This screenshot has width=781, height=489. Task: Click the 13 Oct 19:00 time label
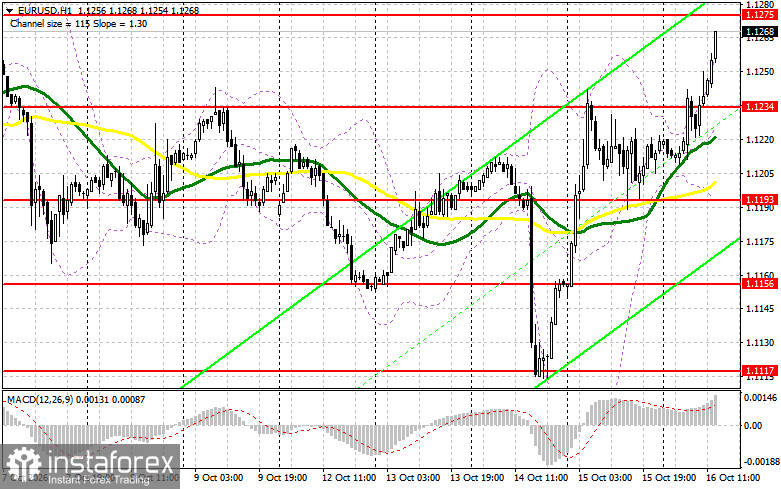[477, 478]
